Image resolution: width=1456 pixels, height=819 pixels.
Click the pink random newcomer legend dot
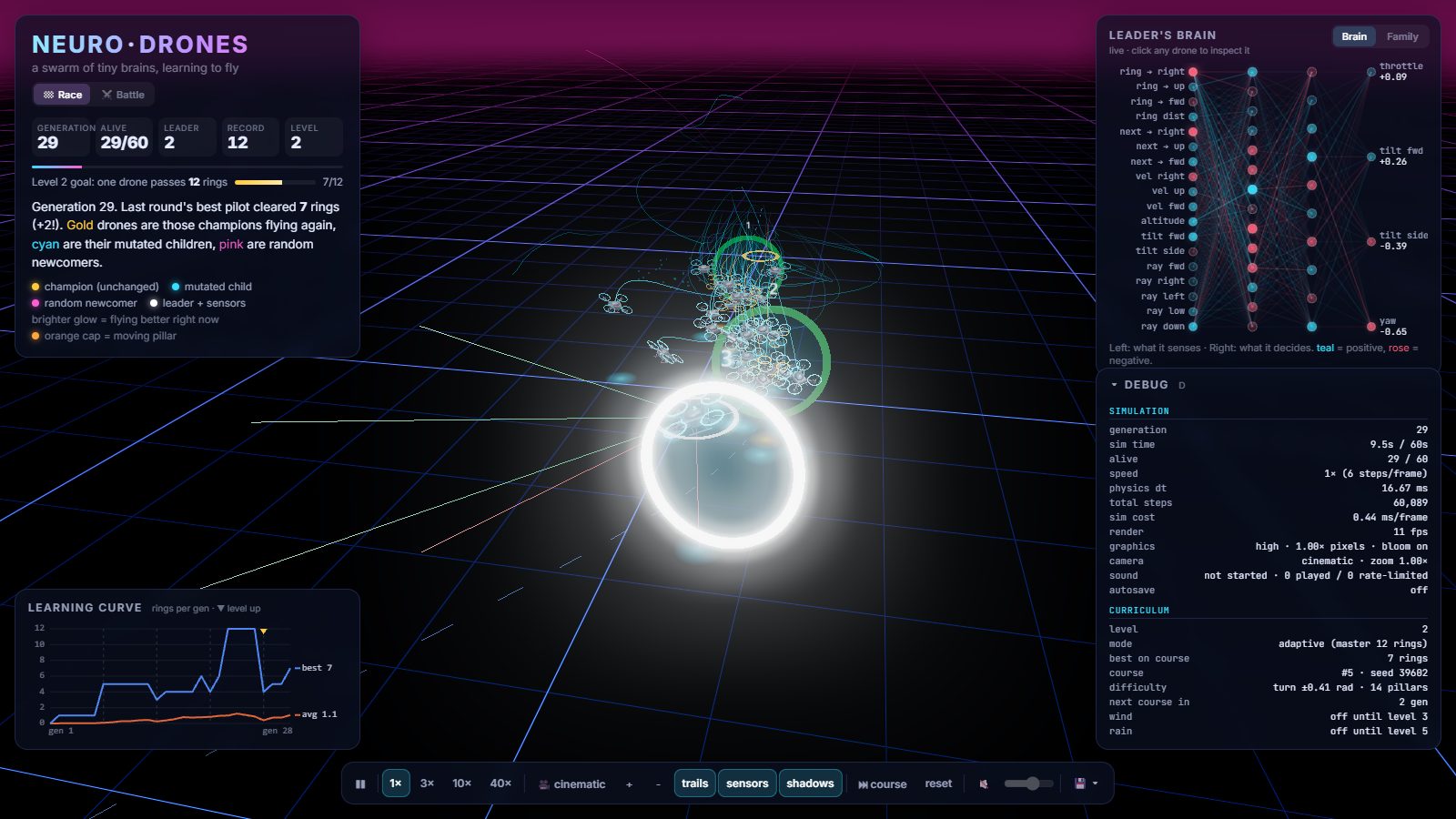35,303
